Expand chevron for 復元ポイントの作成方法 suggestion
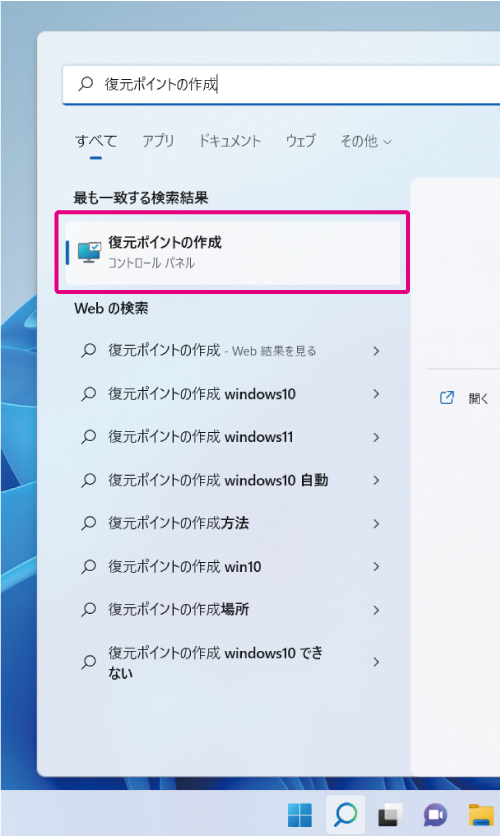The image size is (500, 836). 376,524
